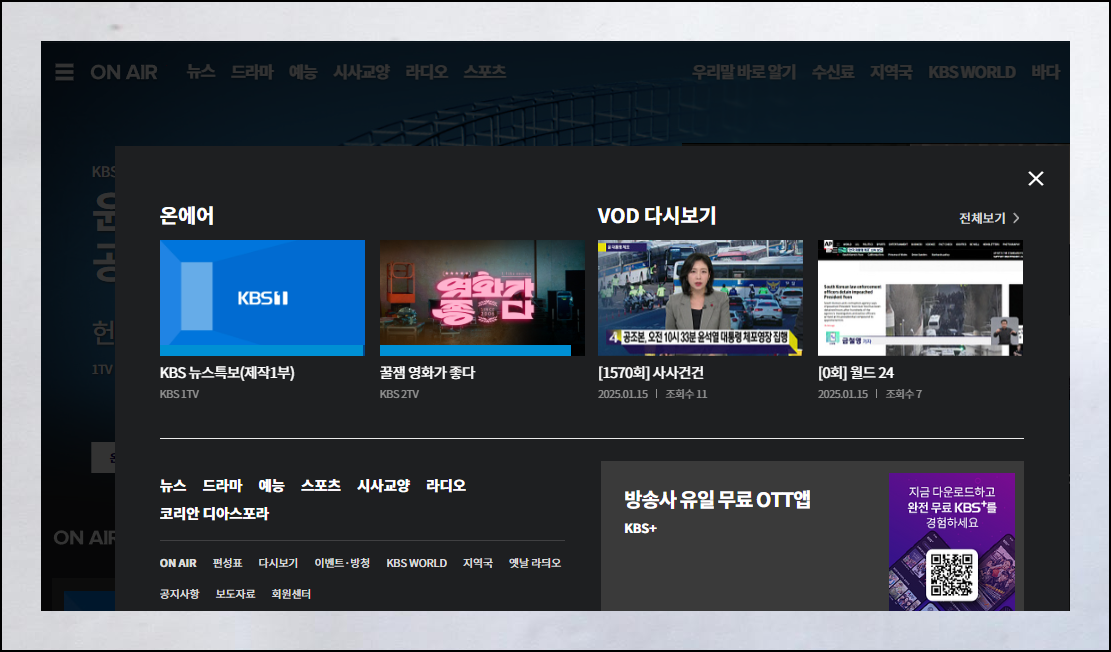
Task: Open KBS WORLD link in overlay
Action: click(417, 563)
